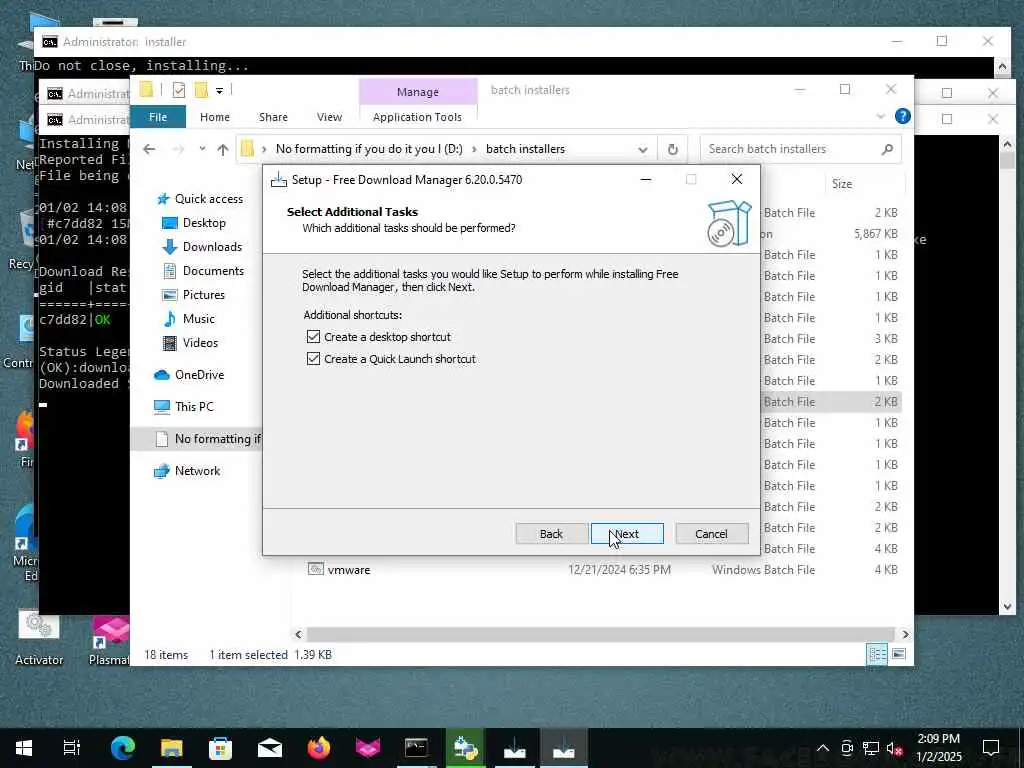Switch to details view layout icon
The width and height of the screenshot is (1024, 768).
coord(876,654)
